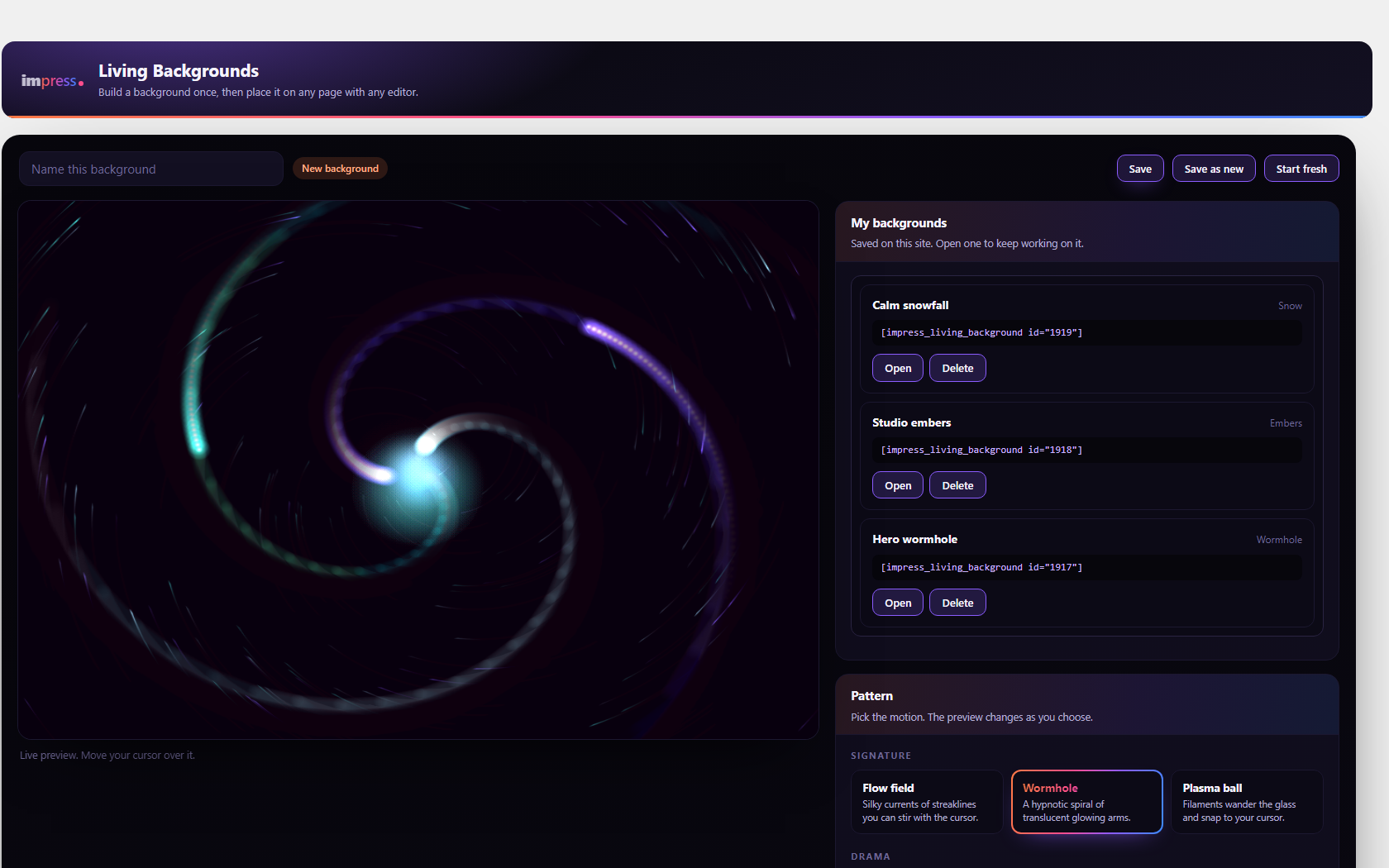Click the impress logo in header
Screen dimensions: 1389x868
52,80
